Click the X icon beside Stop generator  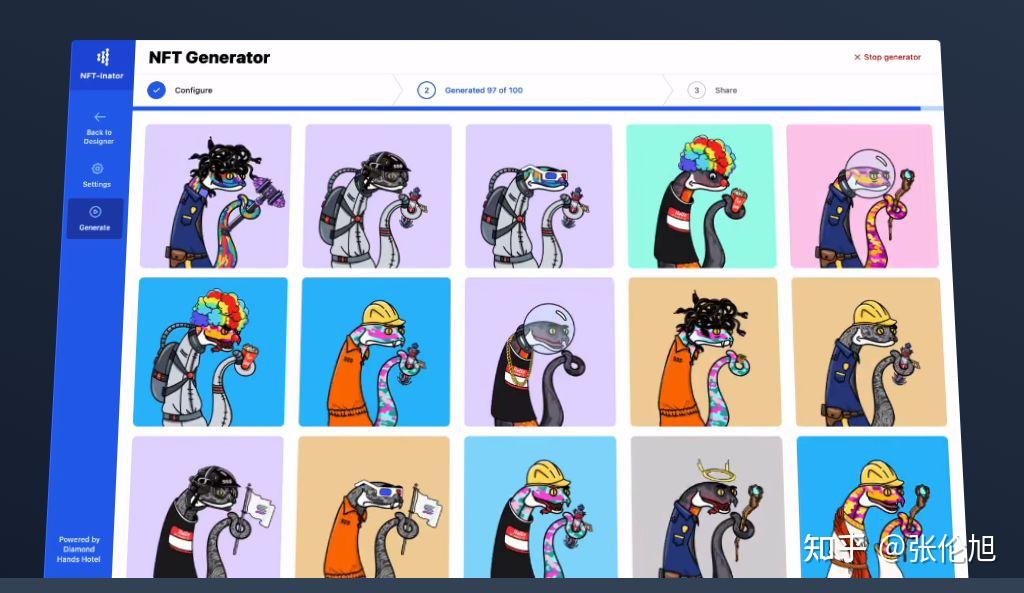pos(857,57)
